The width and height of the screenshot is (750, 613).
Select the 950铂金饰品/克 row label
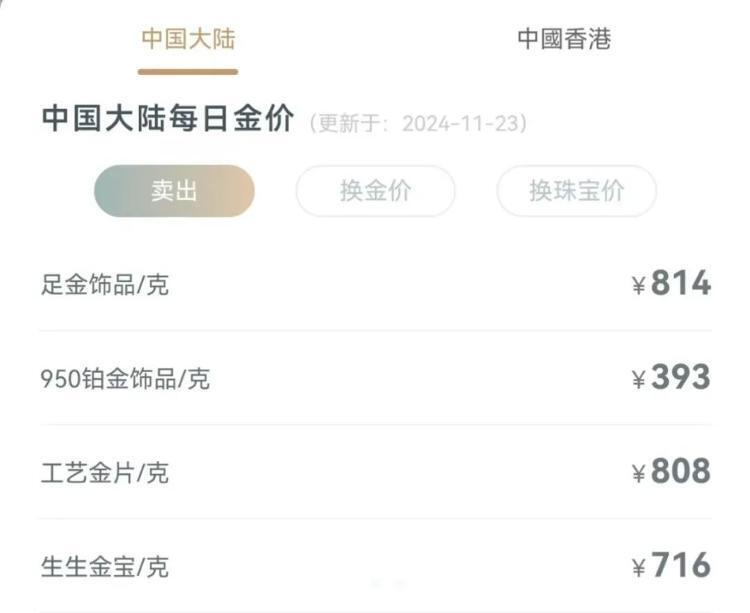point(125,379)
